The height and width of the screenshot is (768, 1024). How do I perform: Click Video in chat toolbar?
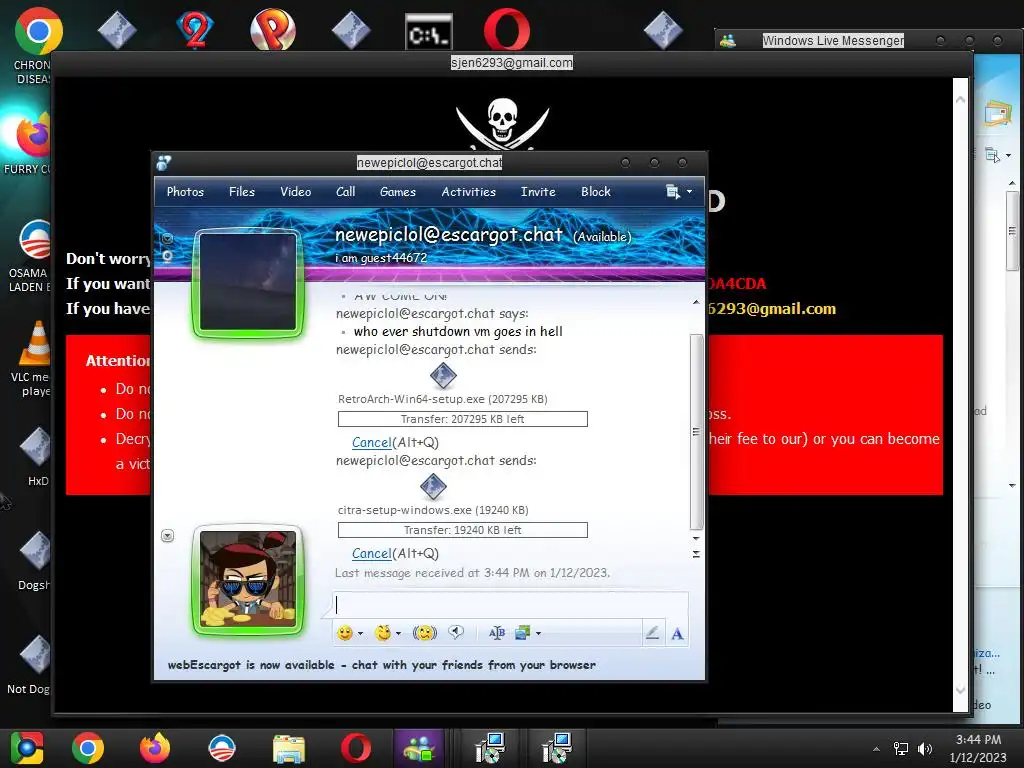click(x=295, y=191)
